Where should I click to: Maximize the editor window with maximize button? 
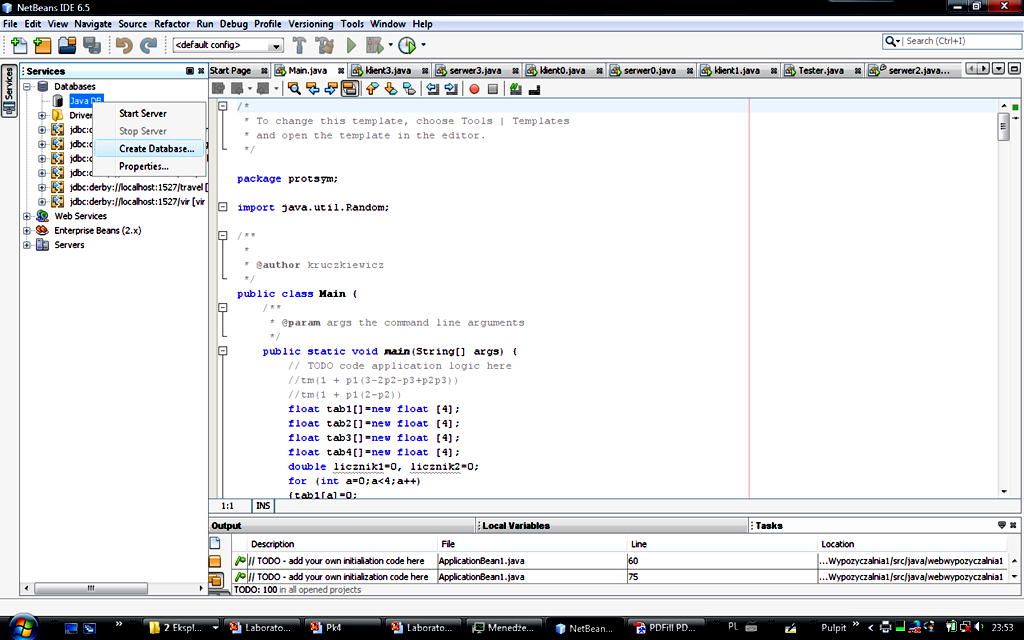[x=1014, y=69]
